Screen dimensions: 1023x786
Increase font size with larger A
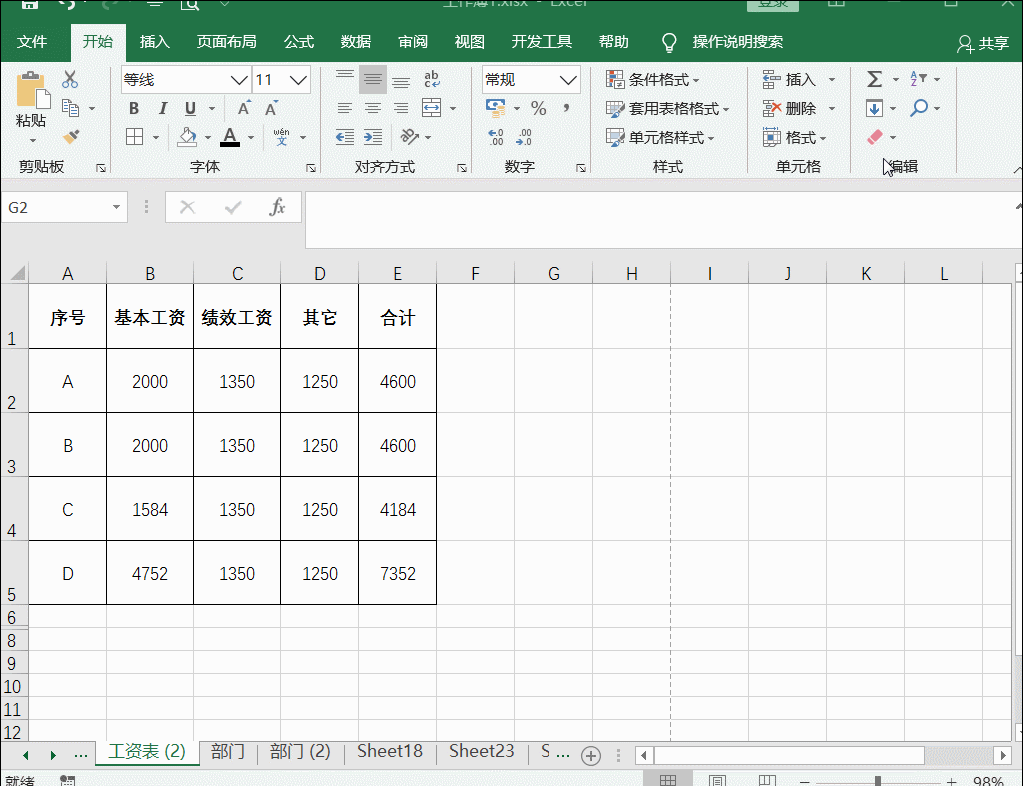click(x=244, y=108)
